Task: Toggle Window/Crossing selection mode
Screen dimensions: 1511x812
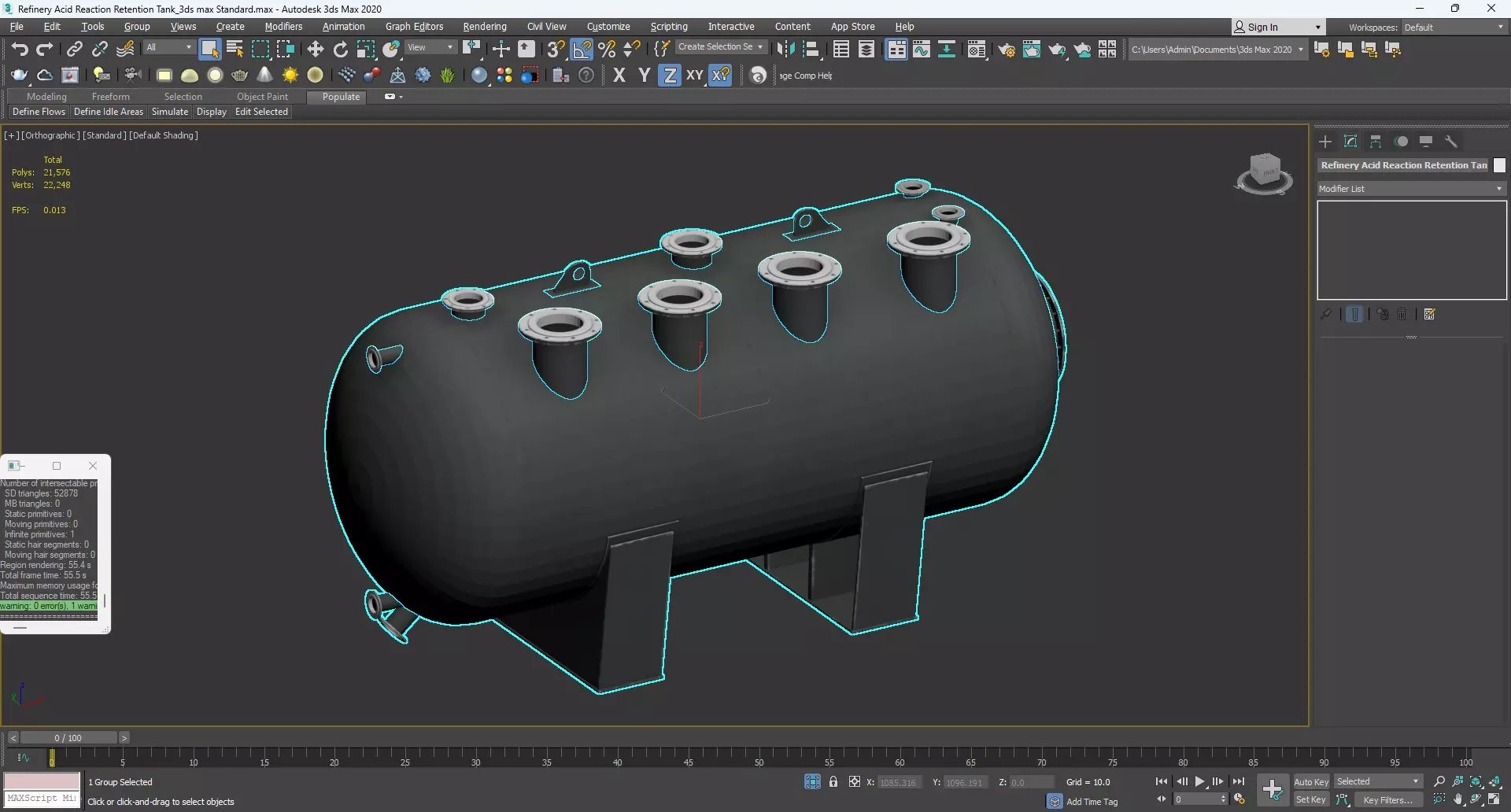Action: point(285,50)
